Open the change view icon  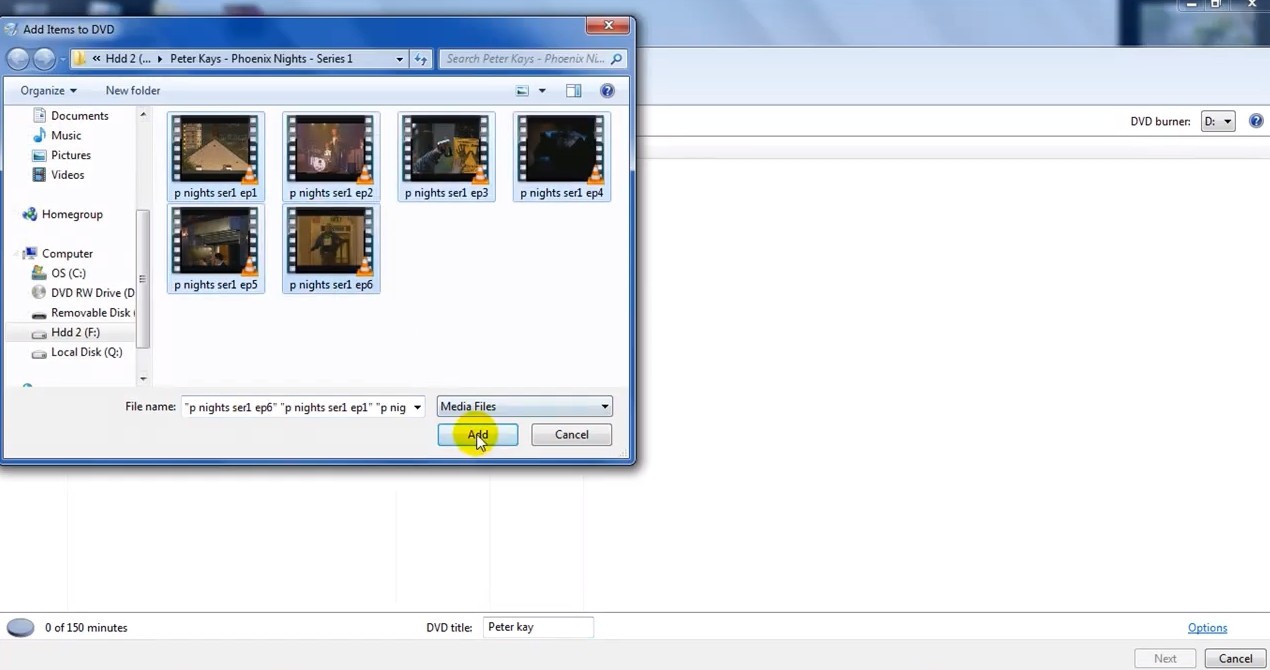[522, 91]
